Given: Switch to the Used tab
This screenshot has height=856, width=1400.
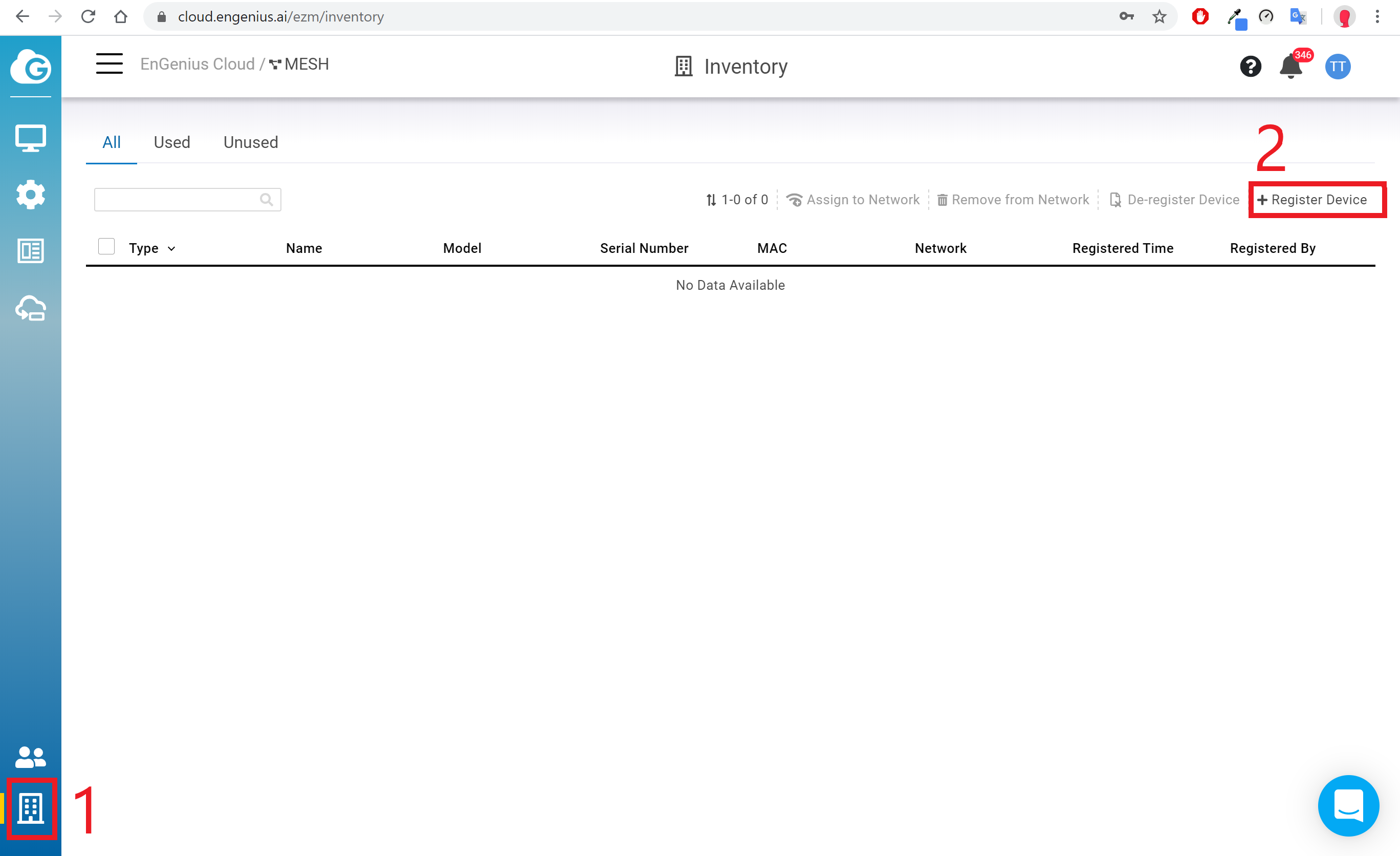Looking at the screenshot, I should [x=171, y=142].
